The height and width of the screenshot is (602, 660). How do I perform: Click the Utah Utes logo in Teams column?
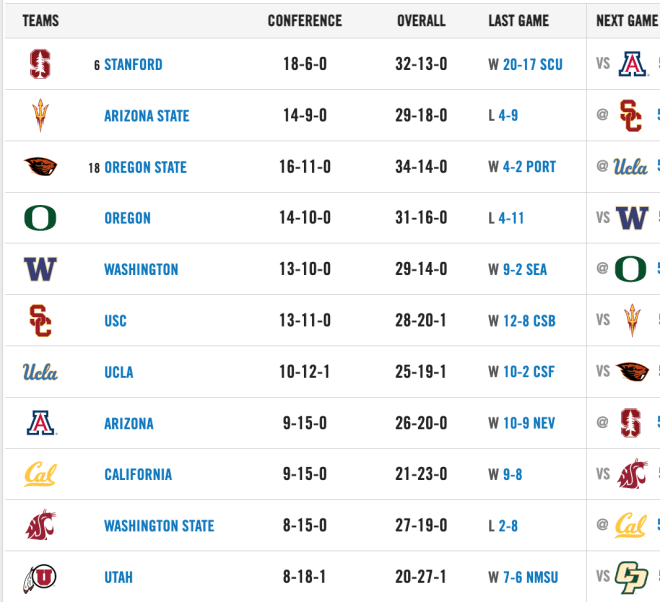pos(40,578)
